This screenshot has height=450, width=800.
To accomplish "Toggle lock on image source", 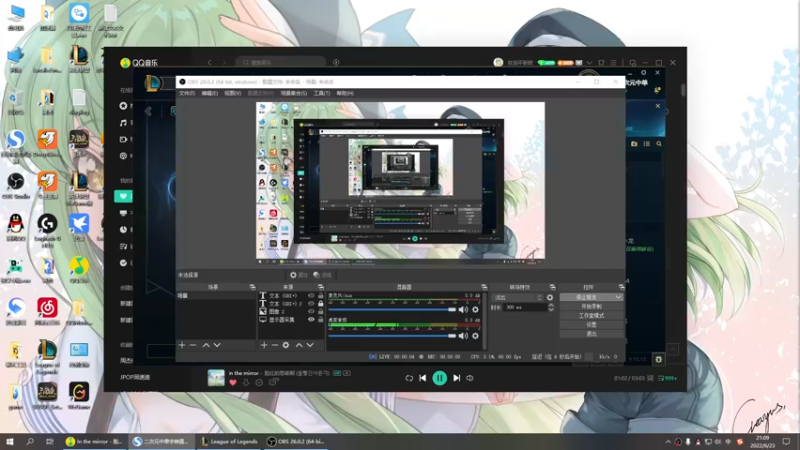I will point(320,311).
